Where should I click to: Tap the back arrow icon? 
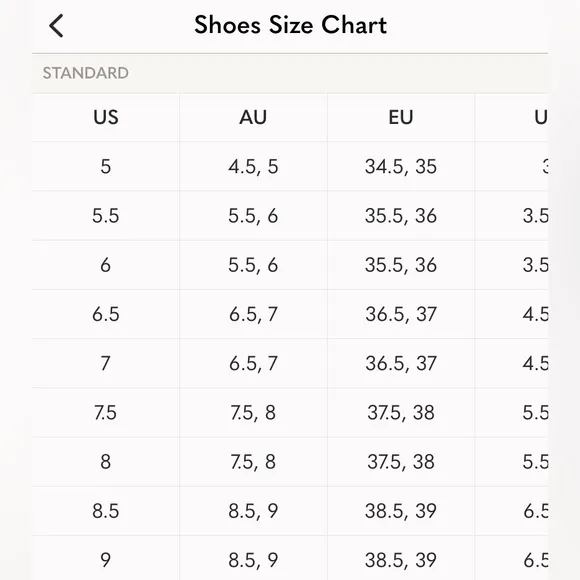(x=56, y=26)
